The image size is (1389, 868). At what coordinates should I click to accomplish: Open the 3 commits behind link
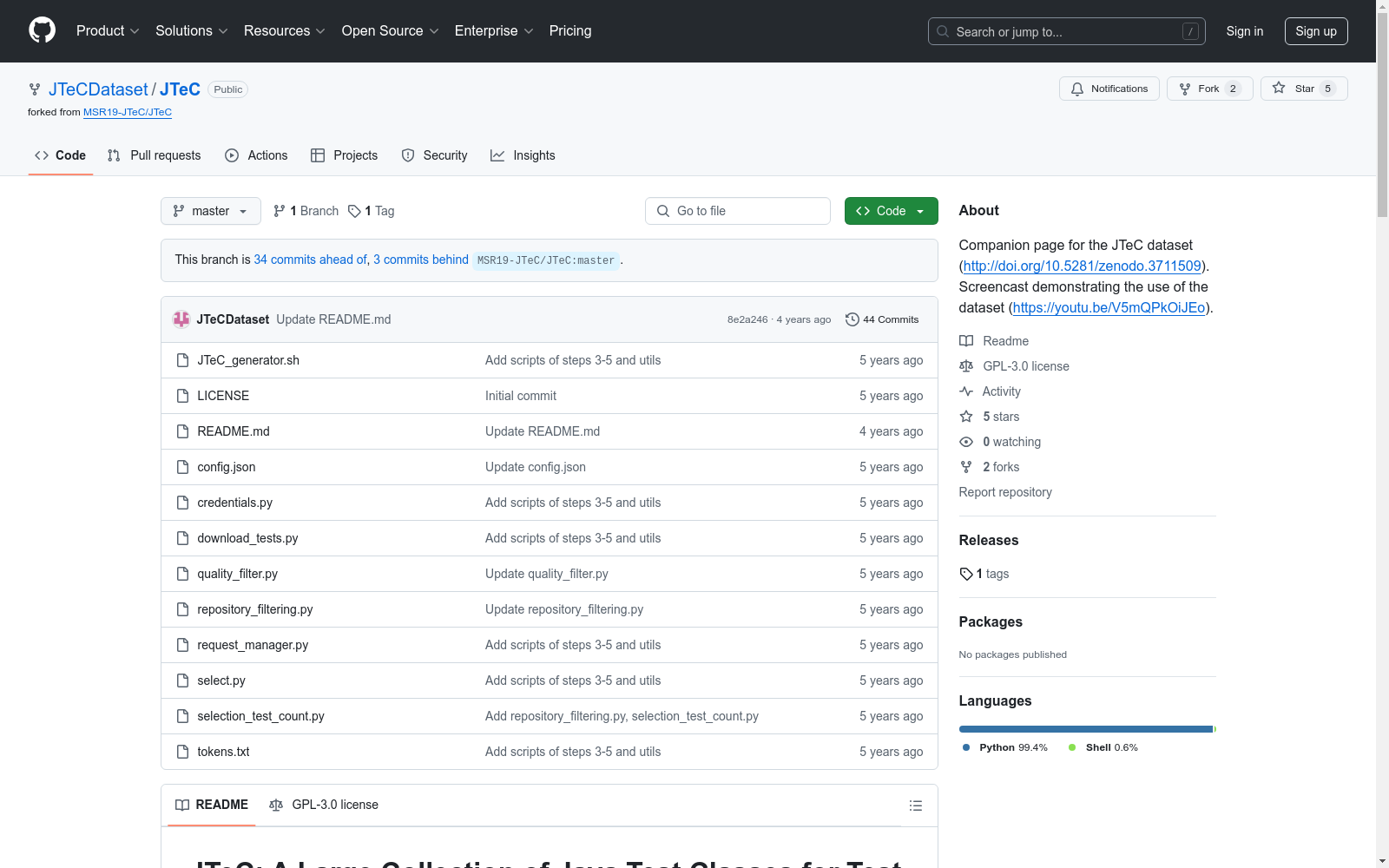(421, 260)
